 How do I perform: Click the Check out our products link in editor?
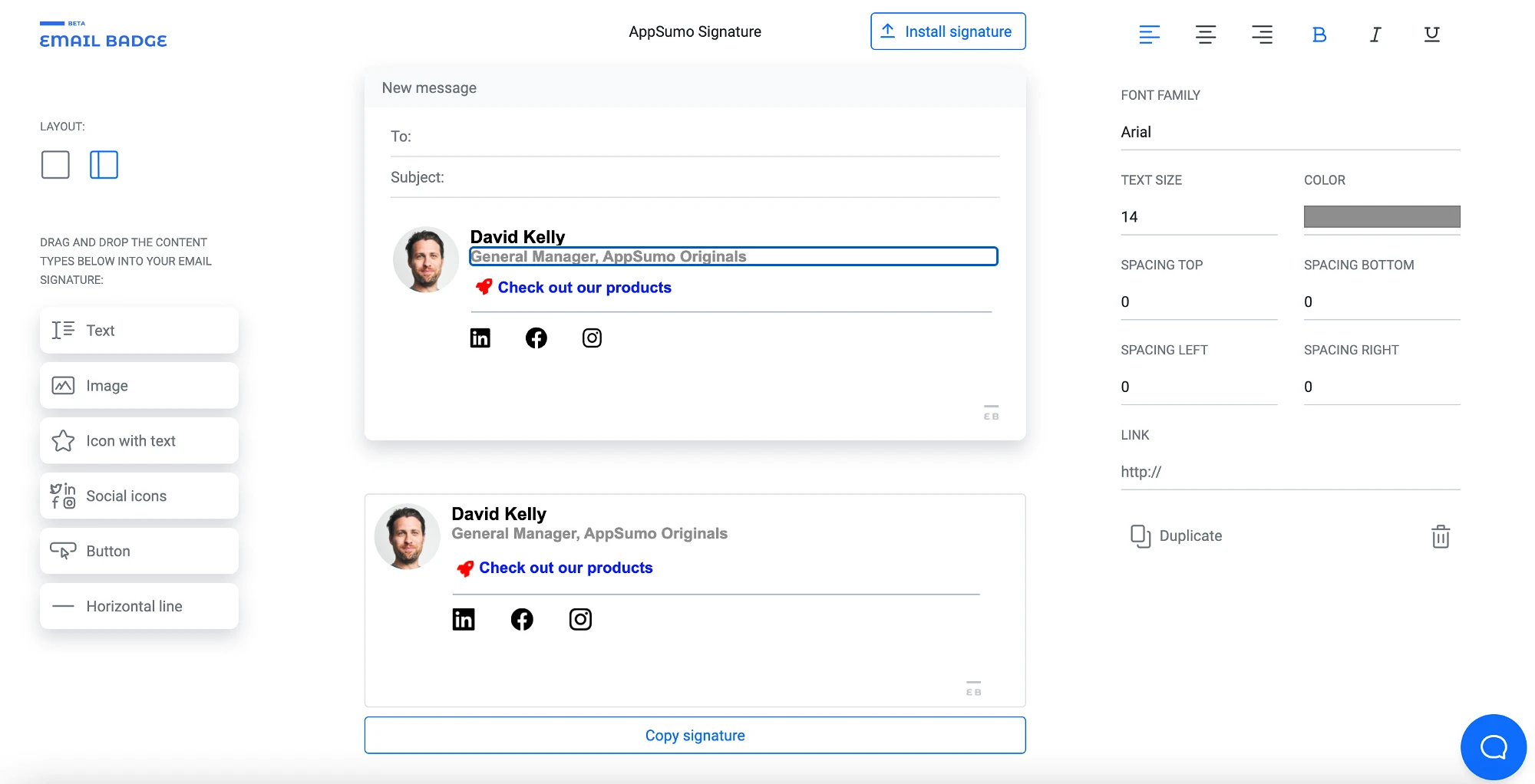(x=584, y=287)
